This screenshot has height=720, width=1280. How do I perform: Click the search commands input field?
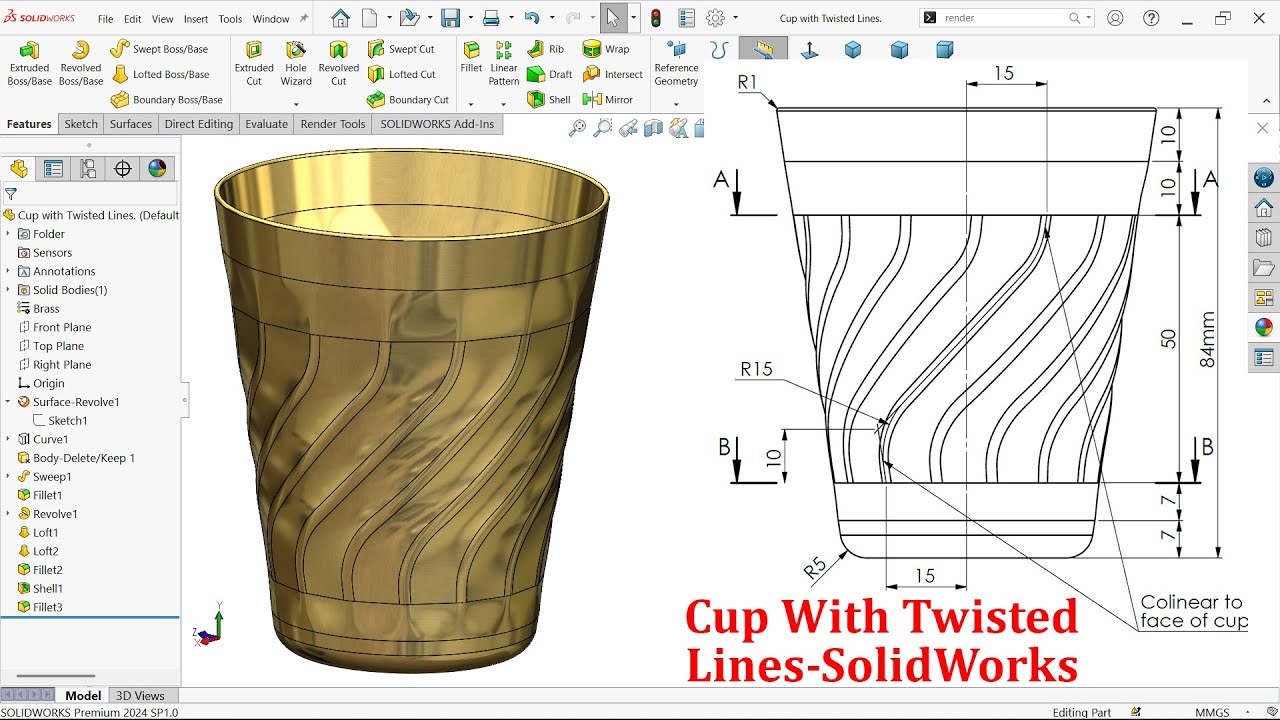(x=1005, y=18)
